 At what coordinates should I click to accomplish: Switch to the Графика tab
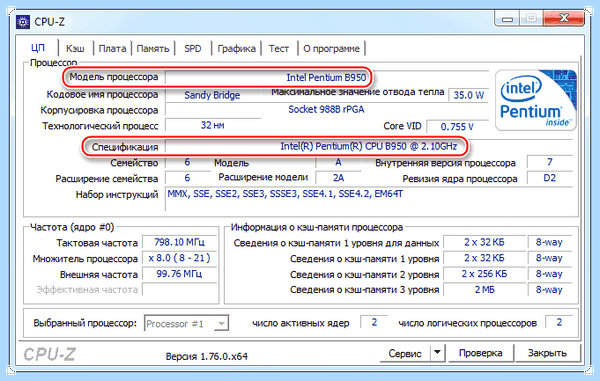236,49
